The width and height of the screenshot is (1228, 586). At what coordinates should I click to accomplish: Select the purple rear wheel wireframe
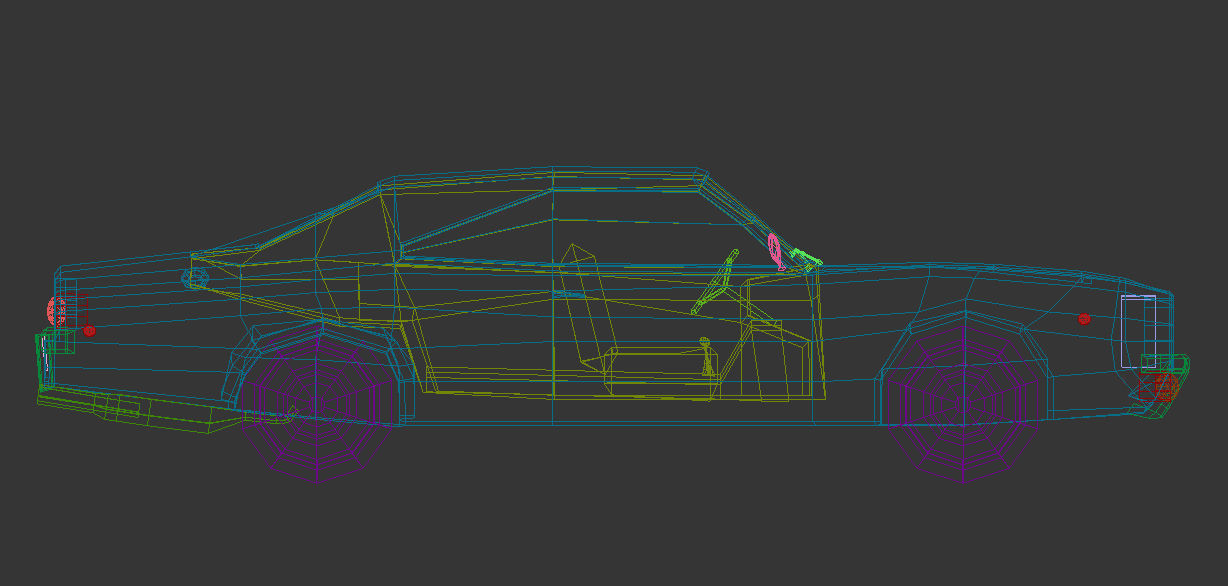click(x=319, y=404)
